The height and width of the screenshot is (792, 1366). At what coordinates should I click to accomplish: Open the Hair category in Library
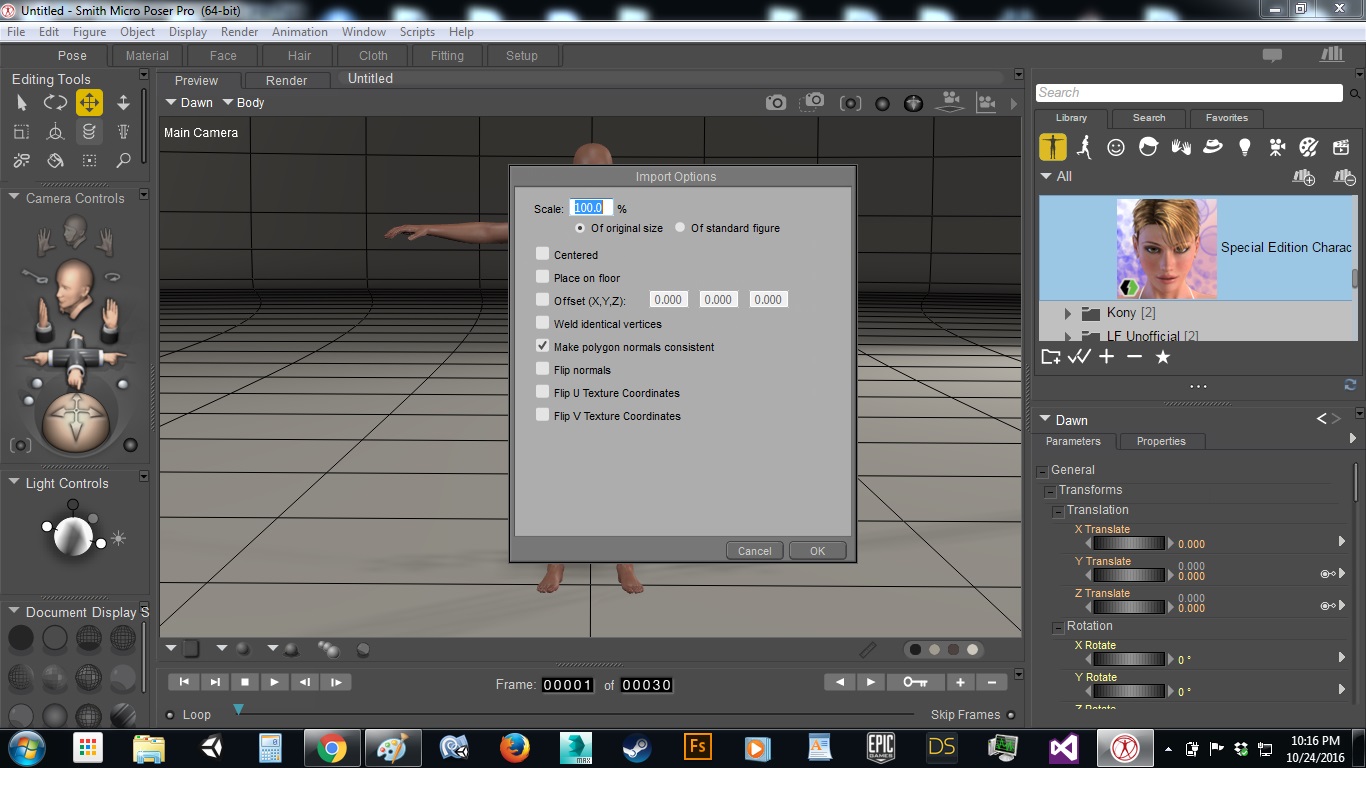1148,147
